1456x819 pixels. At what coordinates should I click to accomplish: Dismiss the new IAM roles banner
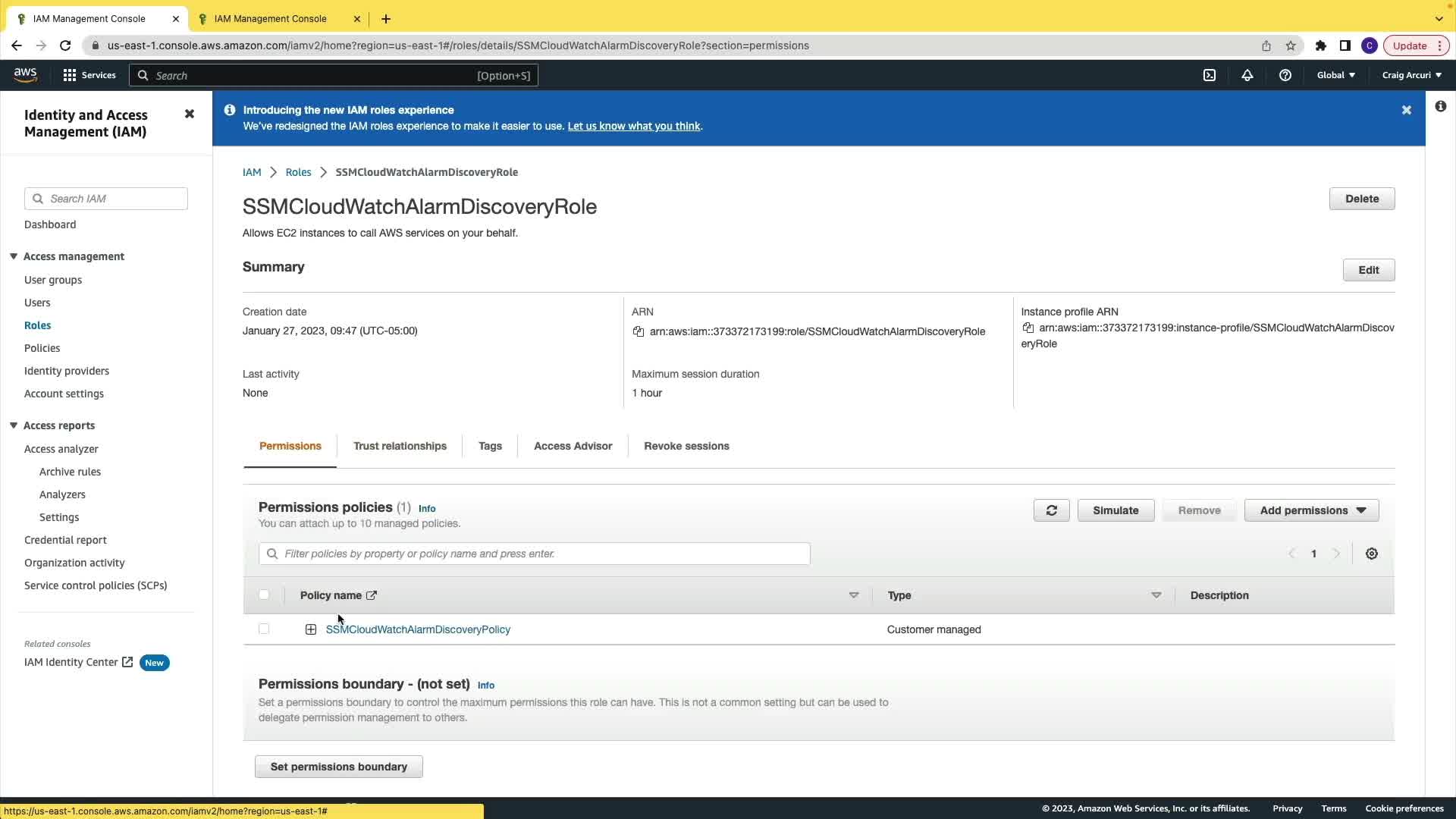pyautogui.click(x=1406, y=110)
